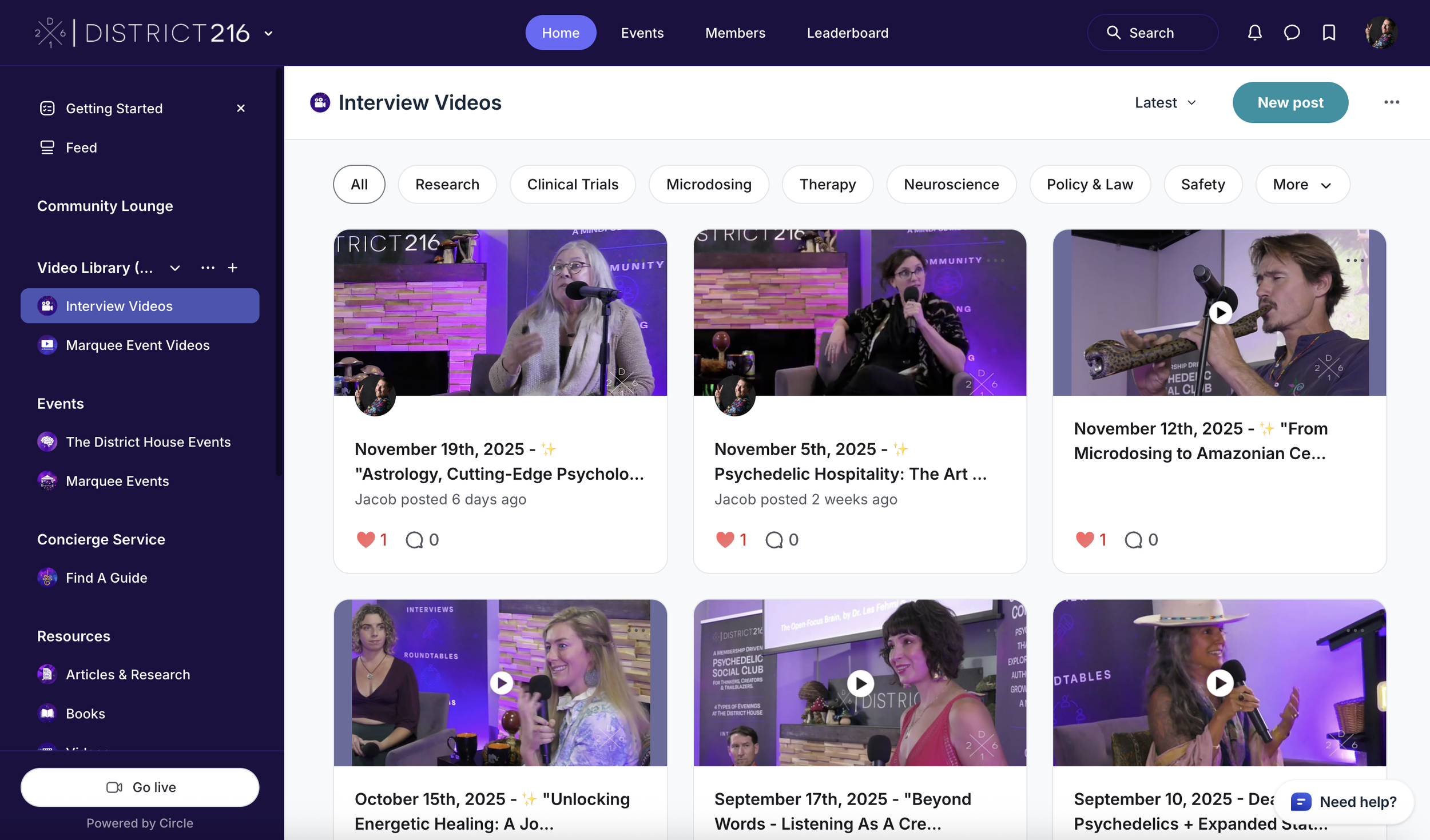
Task: Open the Latest sort dropdown
Action: pyautogui.click(x=1165, y=102)
